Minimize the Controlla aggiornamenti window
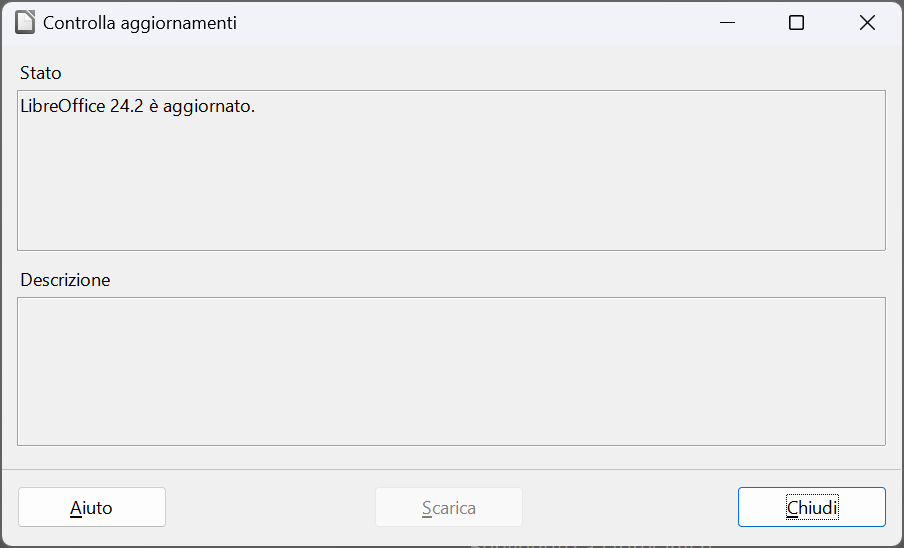Image resolution: width=904 pixels, height=548 pixels. 728,22
